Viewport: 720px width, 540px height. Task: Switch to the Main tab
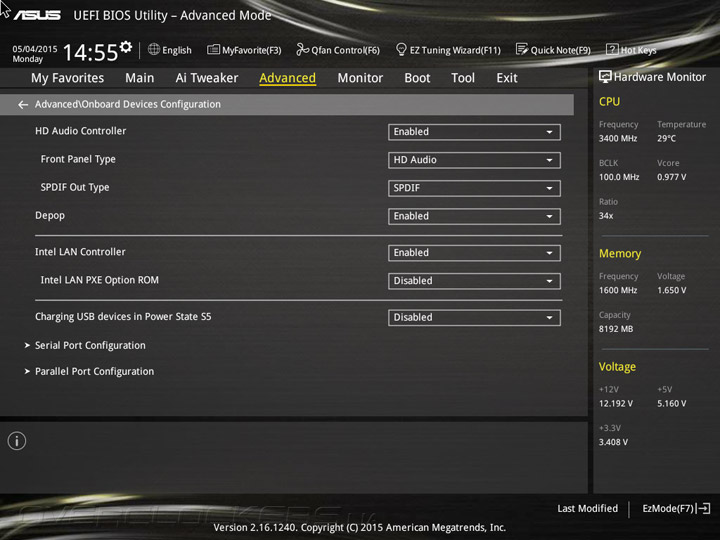[140, 78]
